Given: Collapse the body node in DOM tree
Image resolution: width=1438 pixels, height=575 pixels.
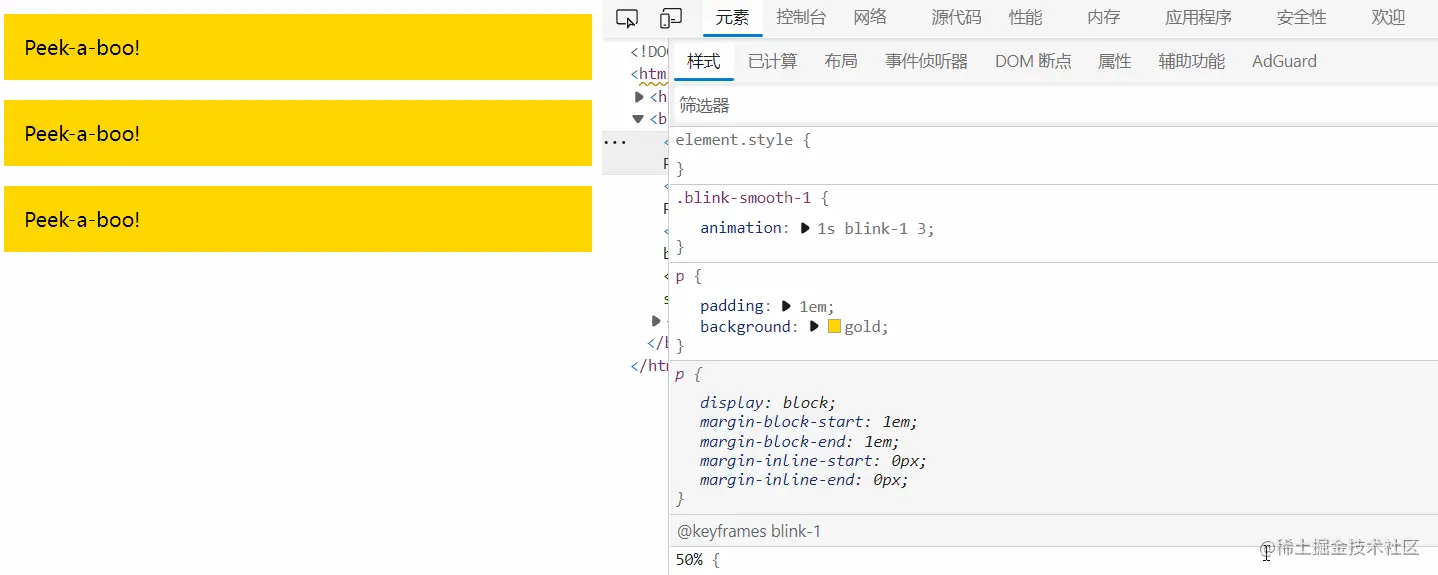Looking at the screenshot, I should [x=640, y=119].
